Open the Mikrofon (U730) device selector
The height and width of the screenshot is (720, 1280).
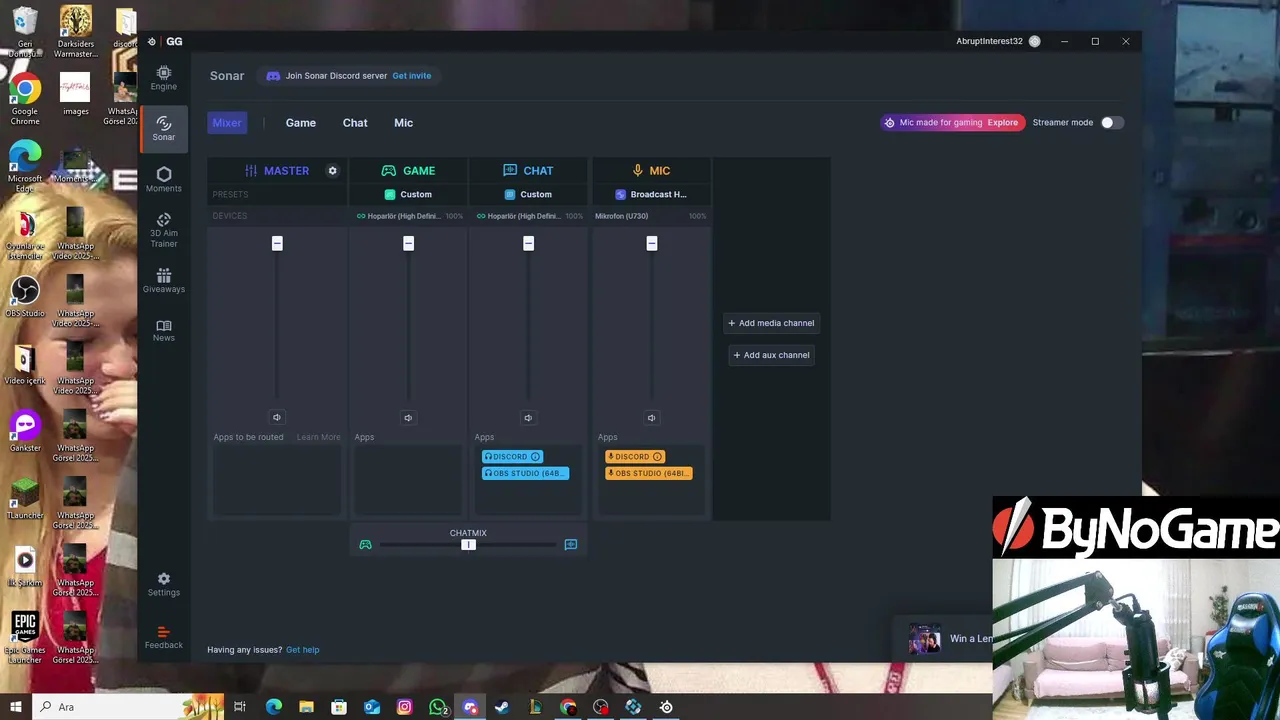click(x=651, y=216)
